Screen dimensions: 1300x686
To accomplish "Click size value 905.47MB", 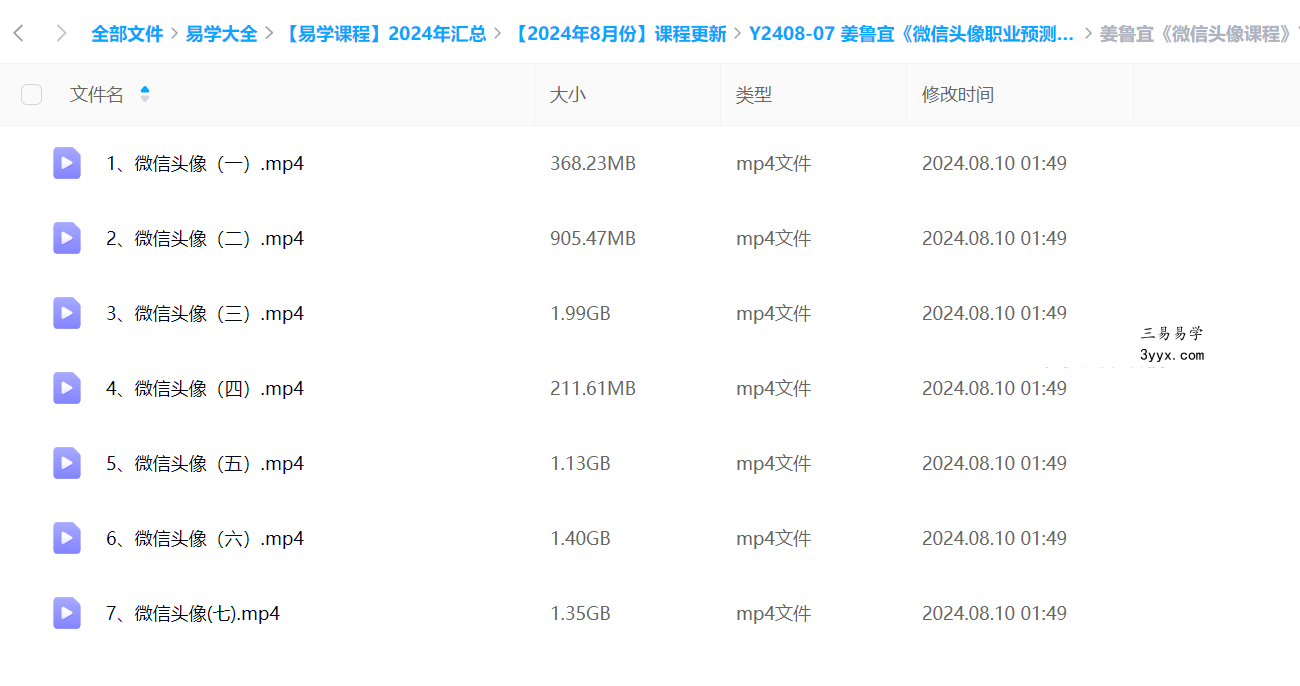I will [593, 238].
